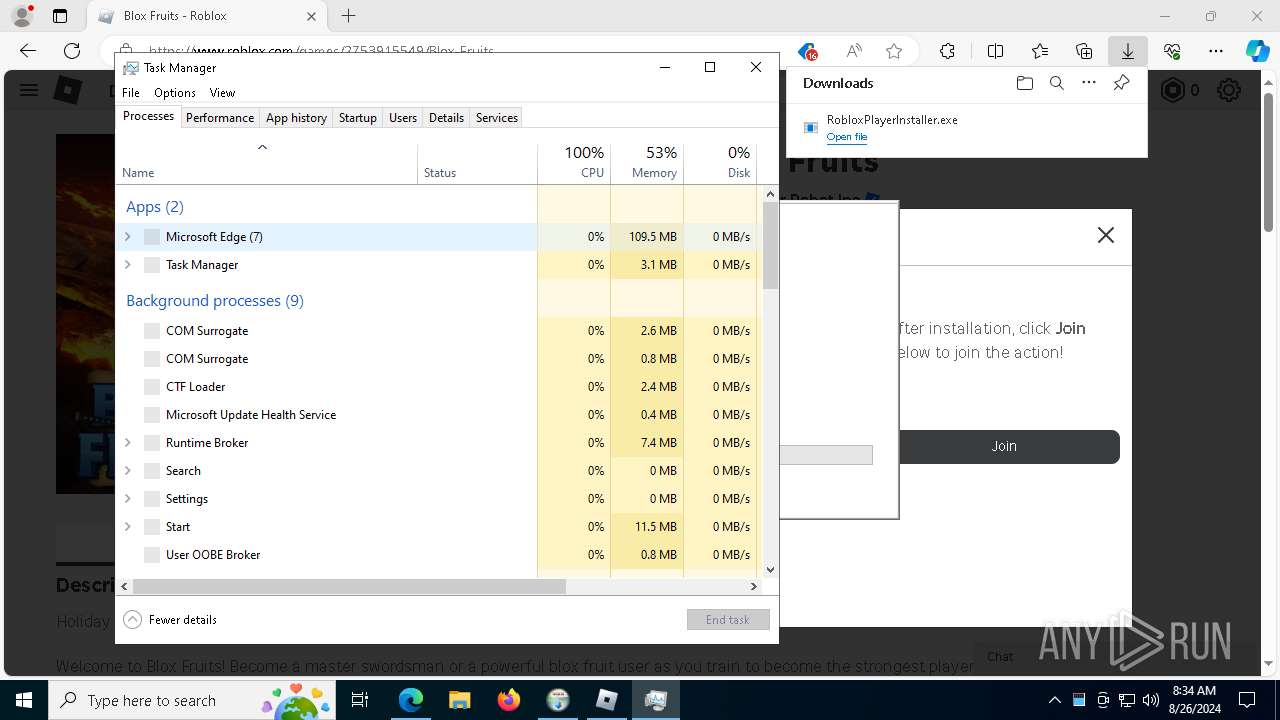
Task: Expand Runtime Broker process
Action: [x=127, y=443]
